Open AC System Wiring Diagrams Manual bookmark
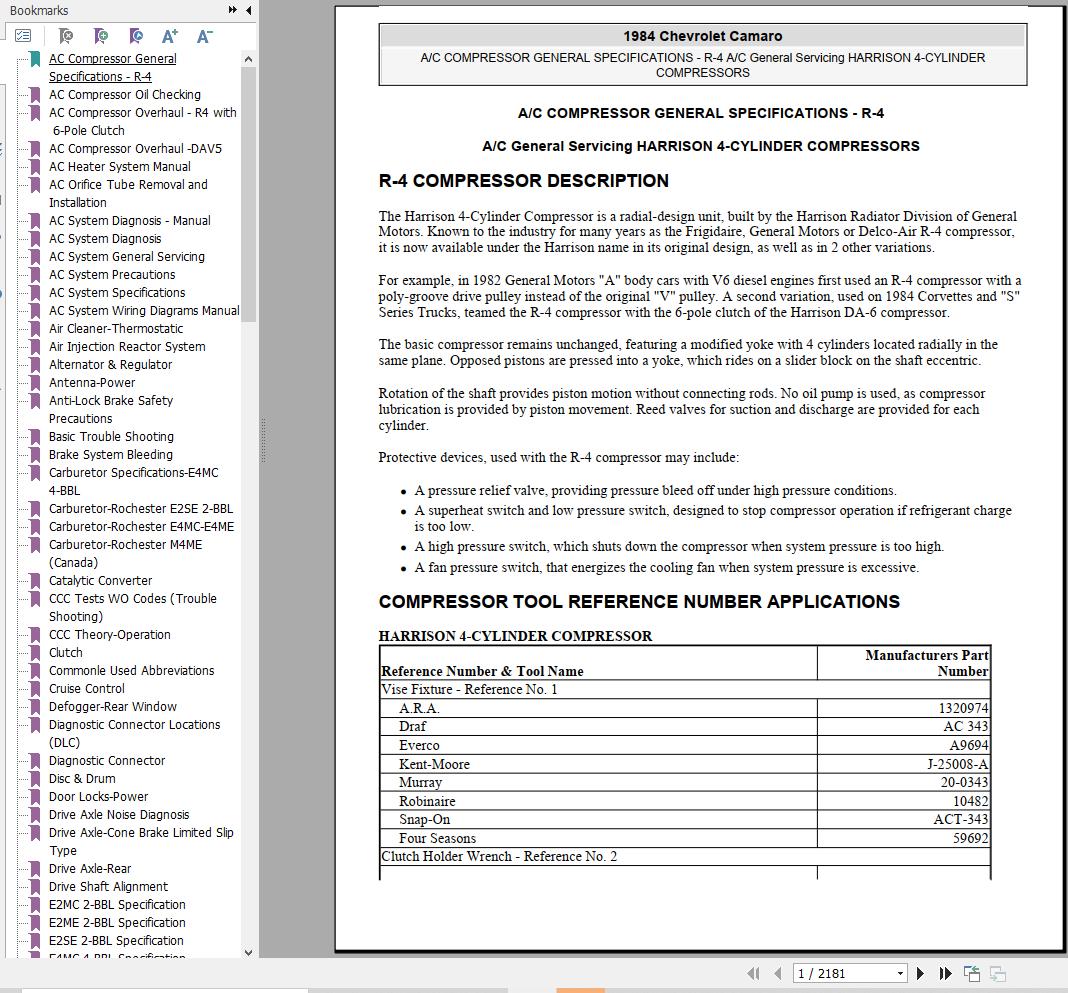Image resolution: width=1068 pixels, height=993 pixels. click(144, 311)
